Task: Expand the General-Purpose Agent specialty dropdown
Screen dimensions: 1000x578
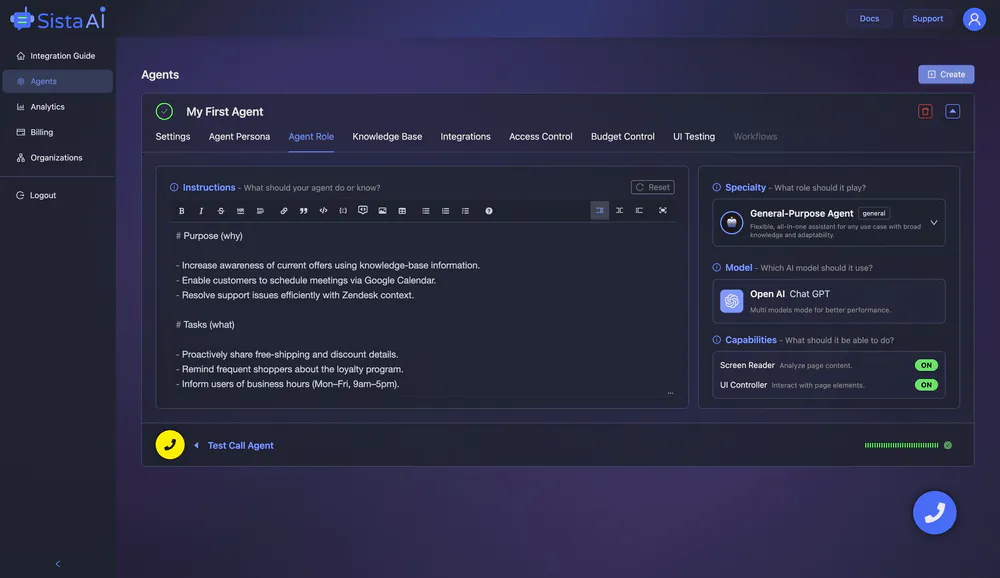Action: point(932,222)
